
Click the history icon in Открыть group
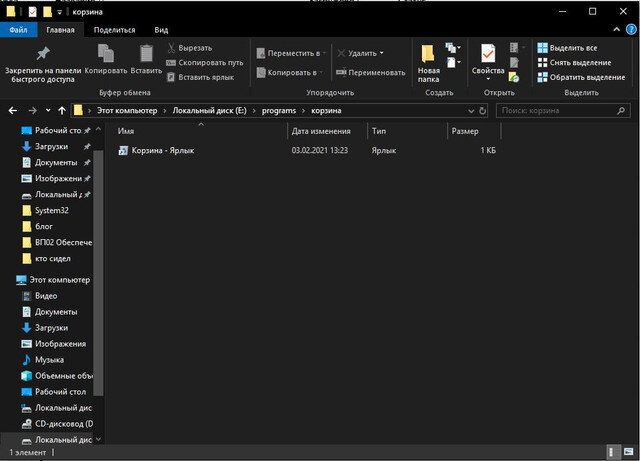coord(514,77)
